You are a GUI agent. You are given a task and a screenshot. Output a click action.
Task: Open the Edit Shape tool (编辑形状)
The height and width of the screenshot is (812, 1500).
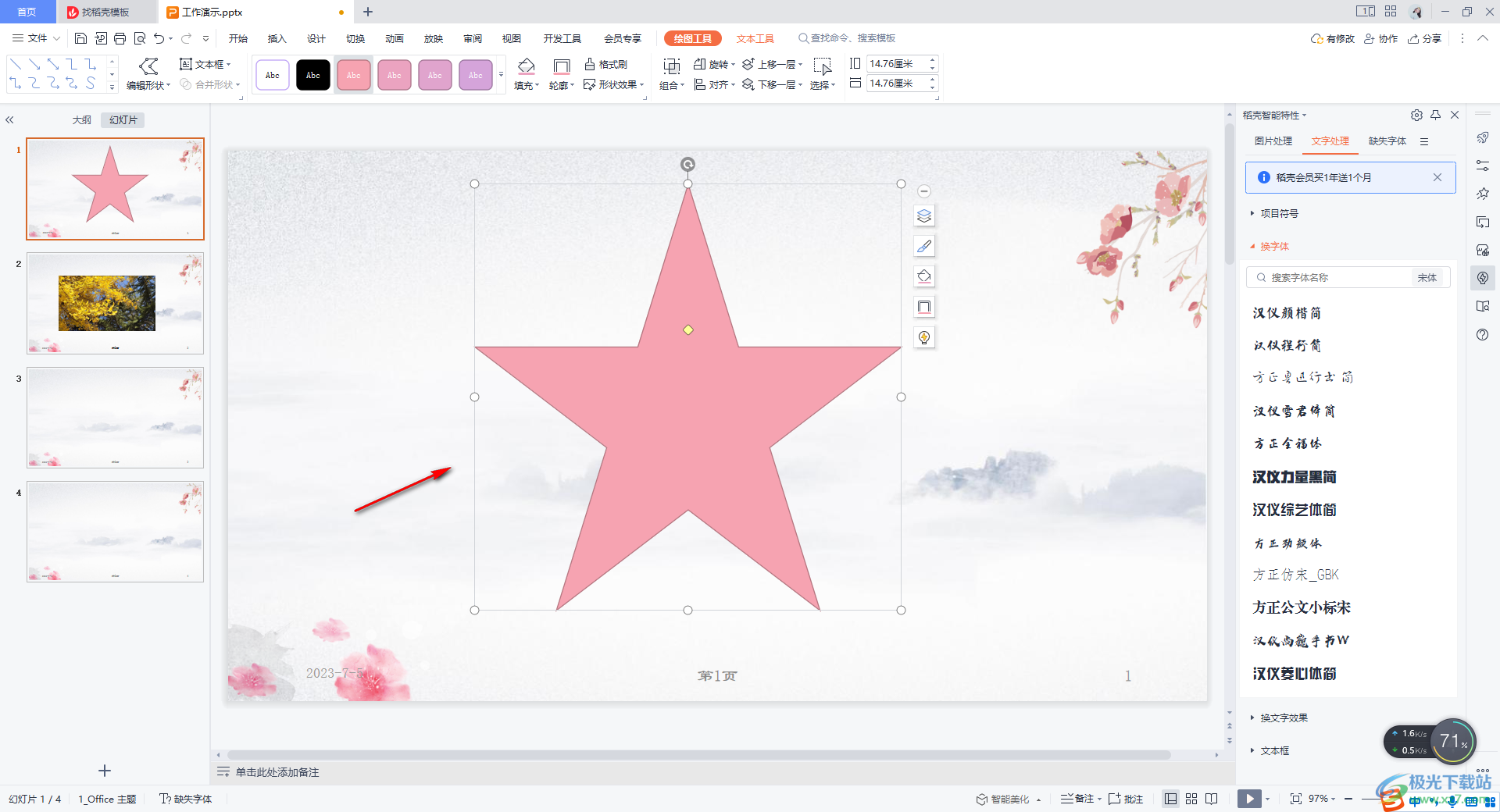148,73
